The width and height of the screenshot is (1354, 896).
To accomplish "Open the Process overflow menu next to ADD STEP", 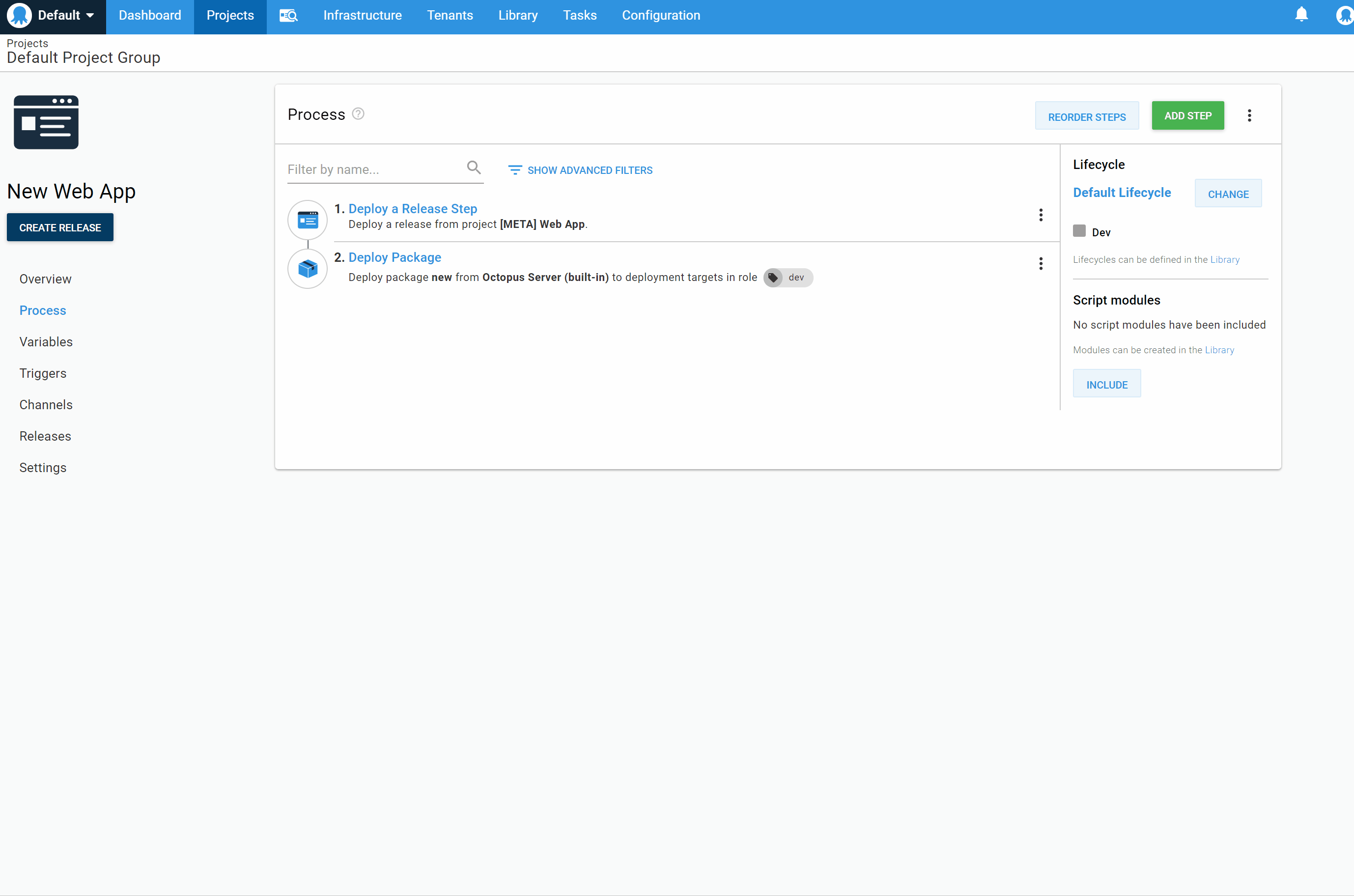I will click(1249, 115).
